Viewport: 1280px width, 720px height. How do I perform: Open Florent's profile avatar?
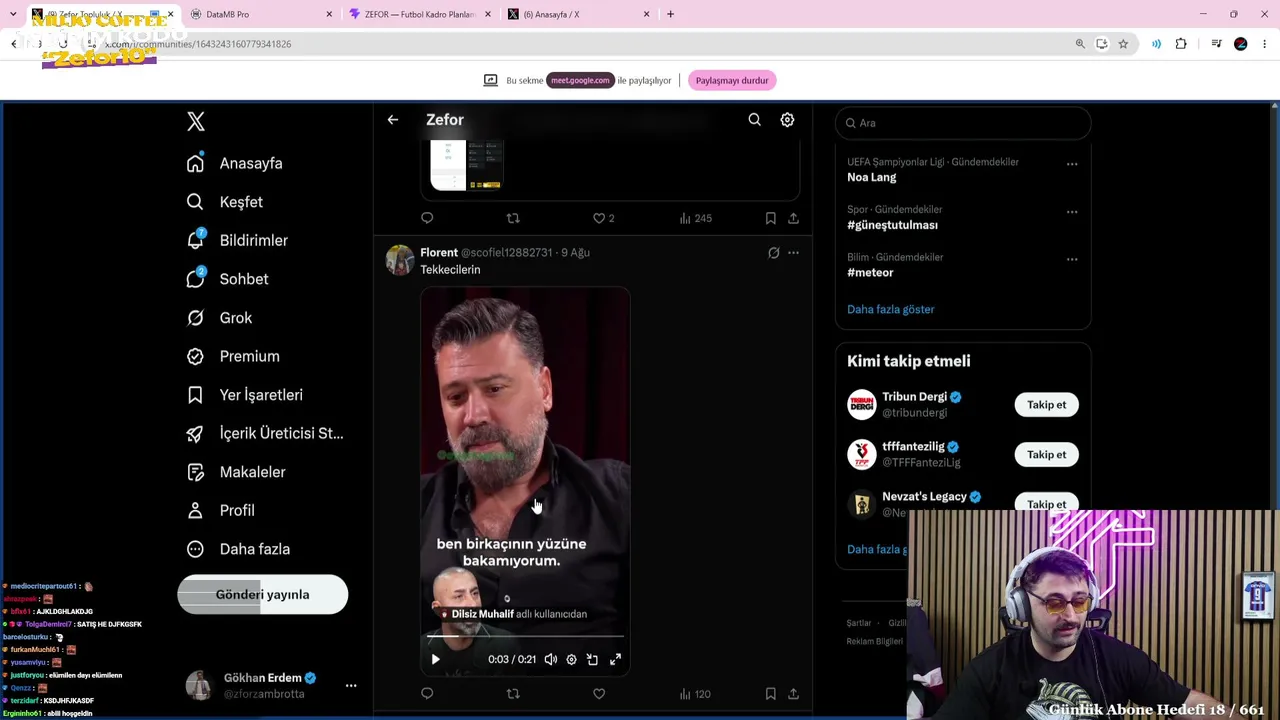(x=400, y=260)
